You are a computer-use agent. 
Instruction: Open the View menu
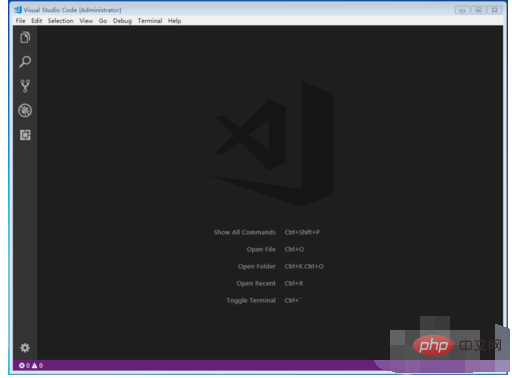(x=86, y=21)
